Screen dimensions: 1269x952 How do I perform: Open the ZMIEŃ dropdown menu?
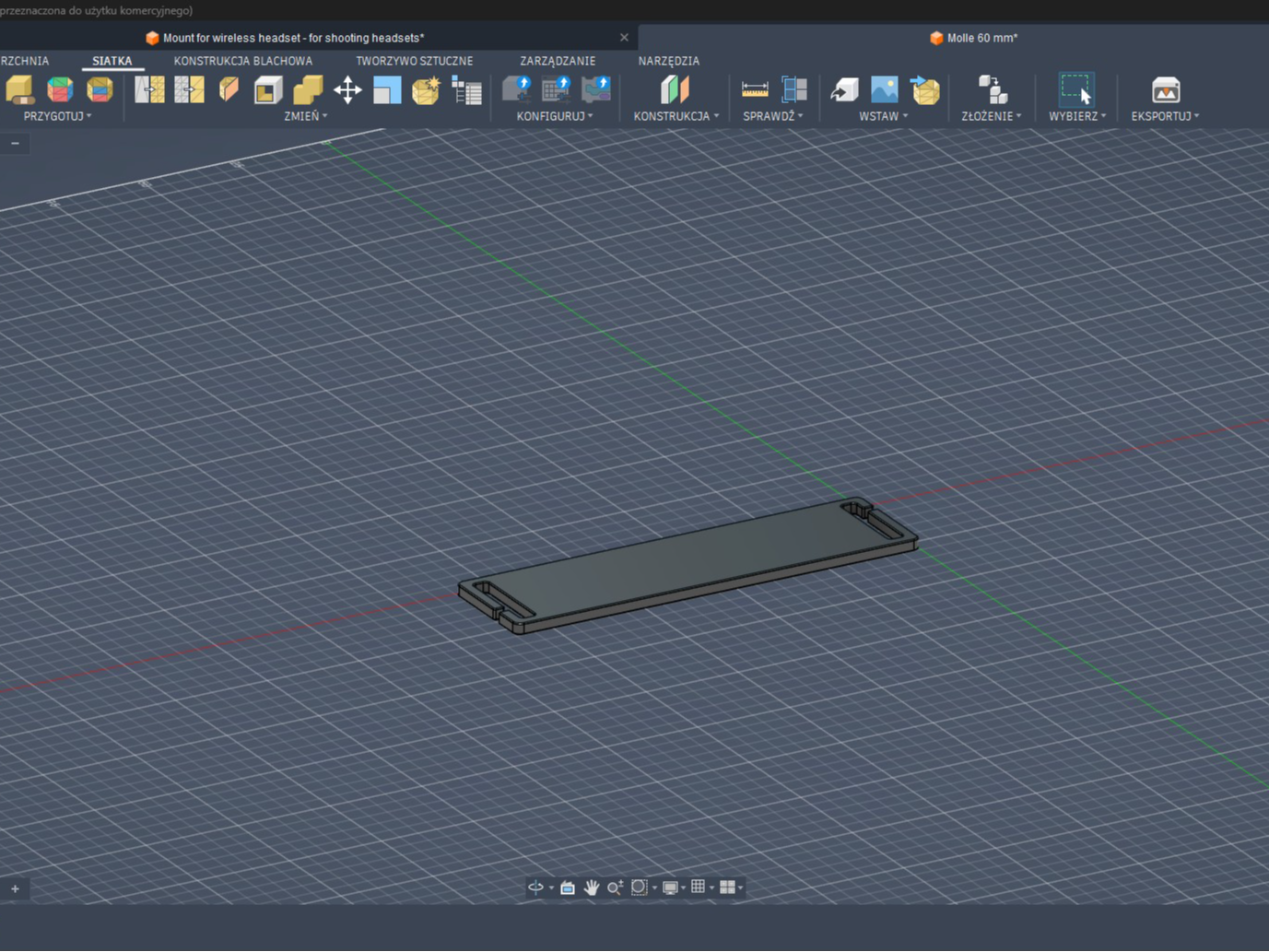pyautogui.click(x=306, y=116)
